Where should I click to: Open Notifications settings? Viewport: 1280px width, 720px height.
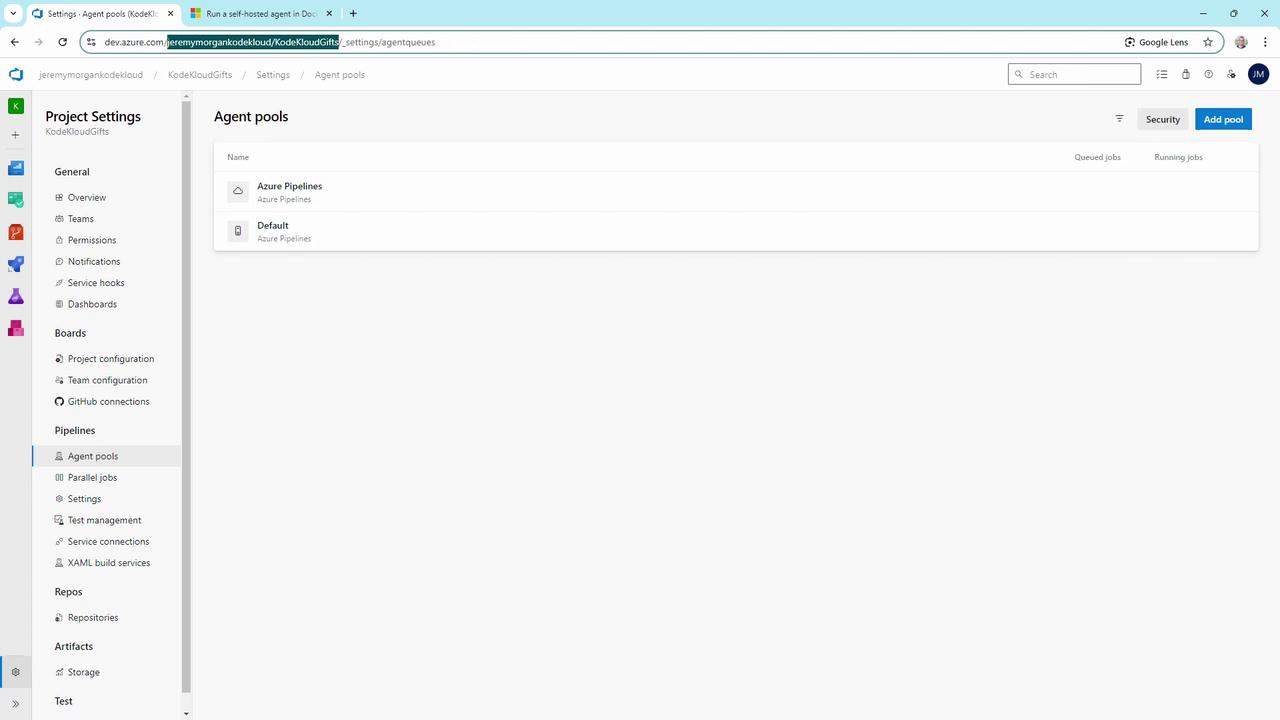pyautogui.click(x=93, y=262)
